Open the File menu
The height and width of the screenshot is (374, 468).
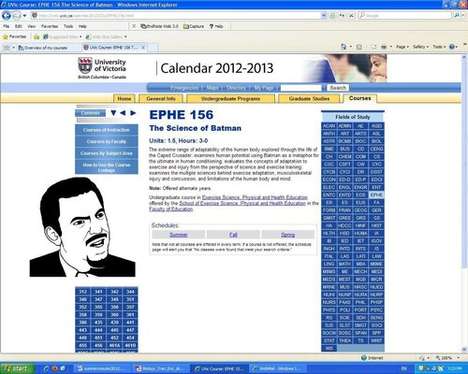click(x=6, y=26)
